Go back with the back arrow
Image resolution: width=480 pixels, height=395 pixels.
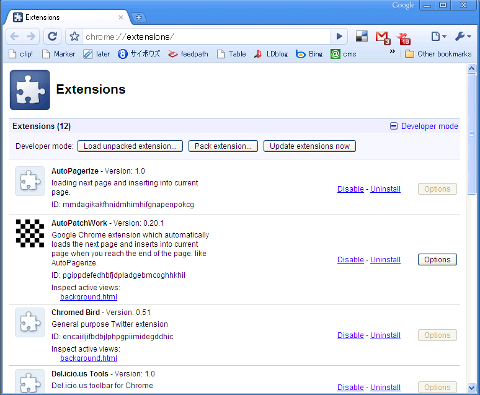15,36
